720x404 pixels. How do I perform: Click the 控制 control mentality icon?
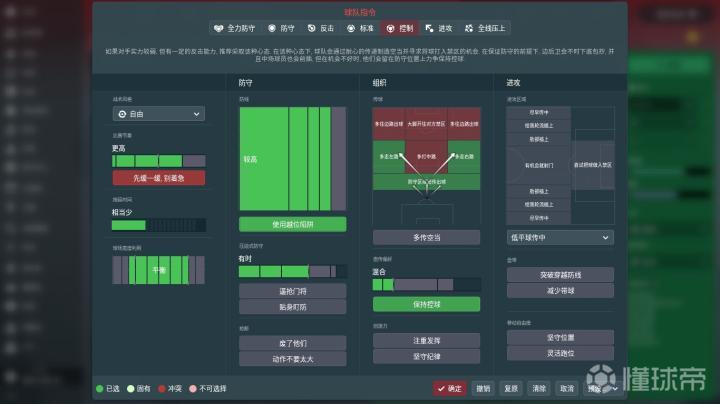390,29
